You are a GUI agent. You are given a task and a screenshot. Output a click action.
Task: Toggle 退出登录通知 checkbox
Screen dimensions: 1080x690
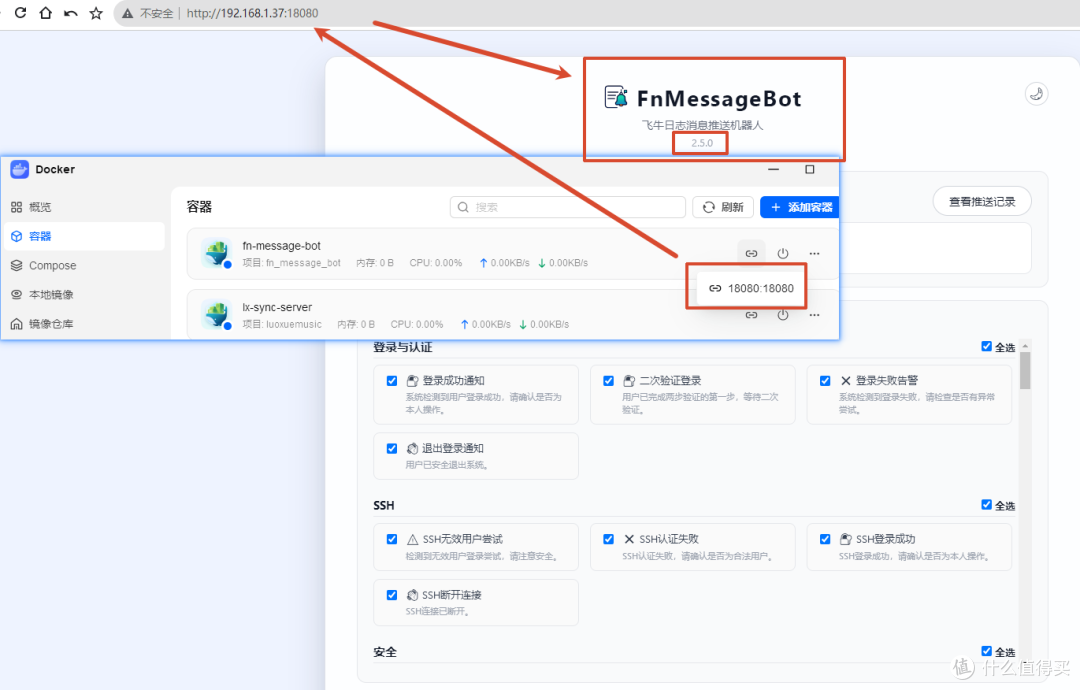(392, 448)
